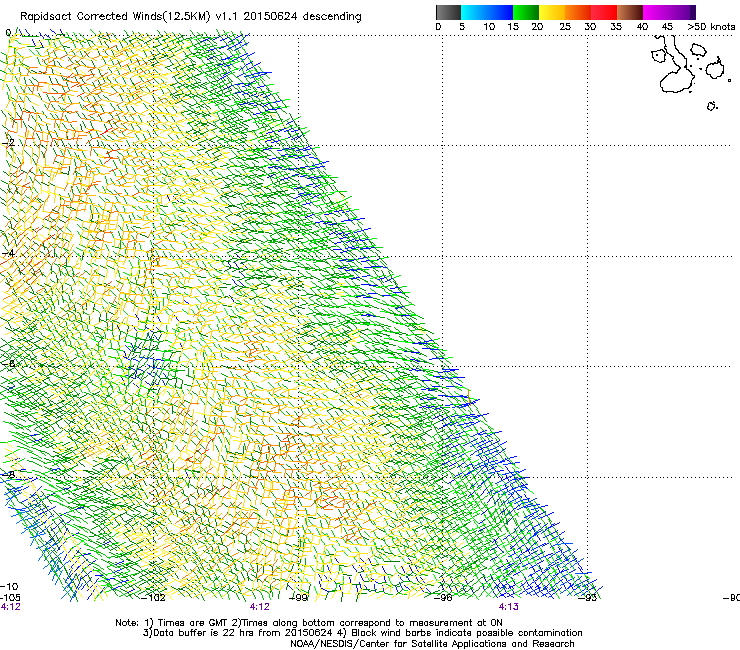Pick the red 30-35 knots legend segment
The image size is (740, 650).
[604, 12]
